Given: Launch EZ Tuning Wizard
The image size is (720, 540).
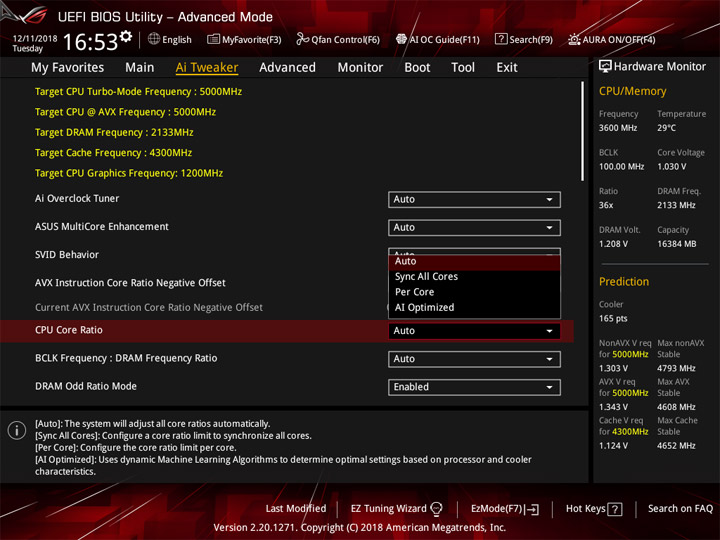Looking at the screenshot, I should tap(388, 509).
